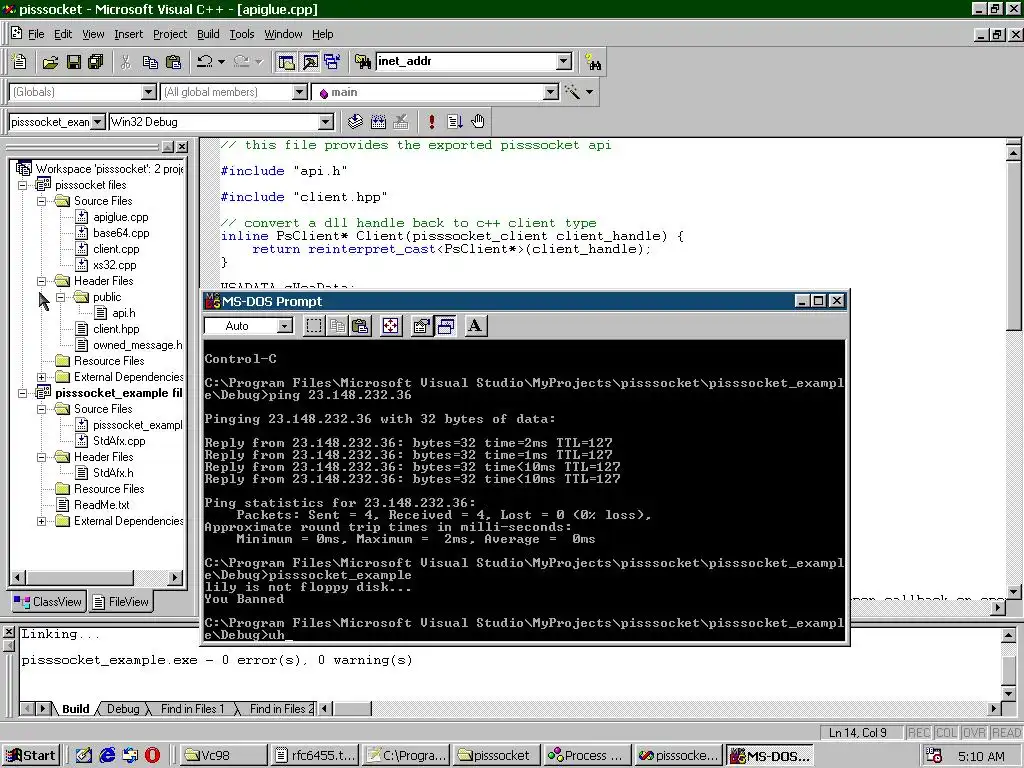Image resolution: width=1024 pixels, height=768 pixels.
Task: Collapse the pisssocket files project node
Action: point(23,185)
